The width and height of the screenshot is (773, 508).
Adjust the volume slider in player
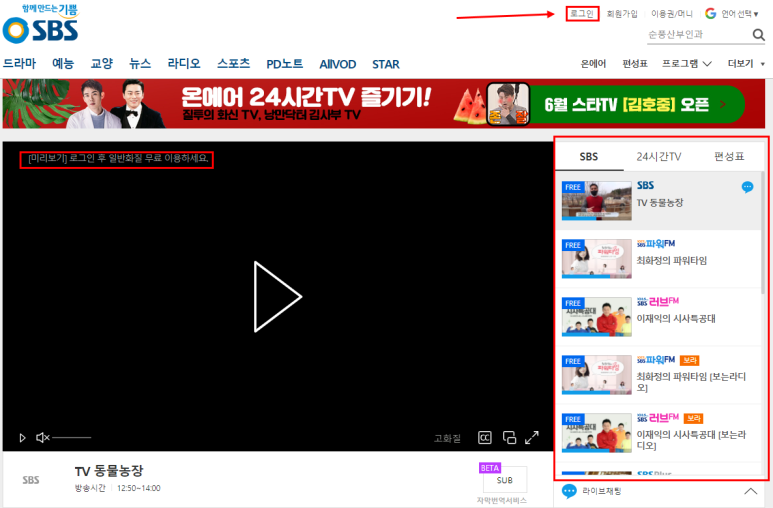pos(72,437)
